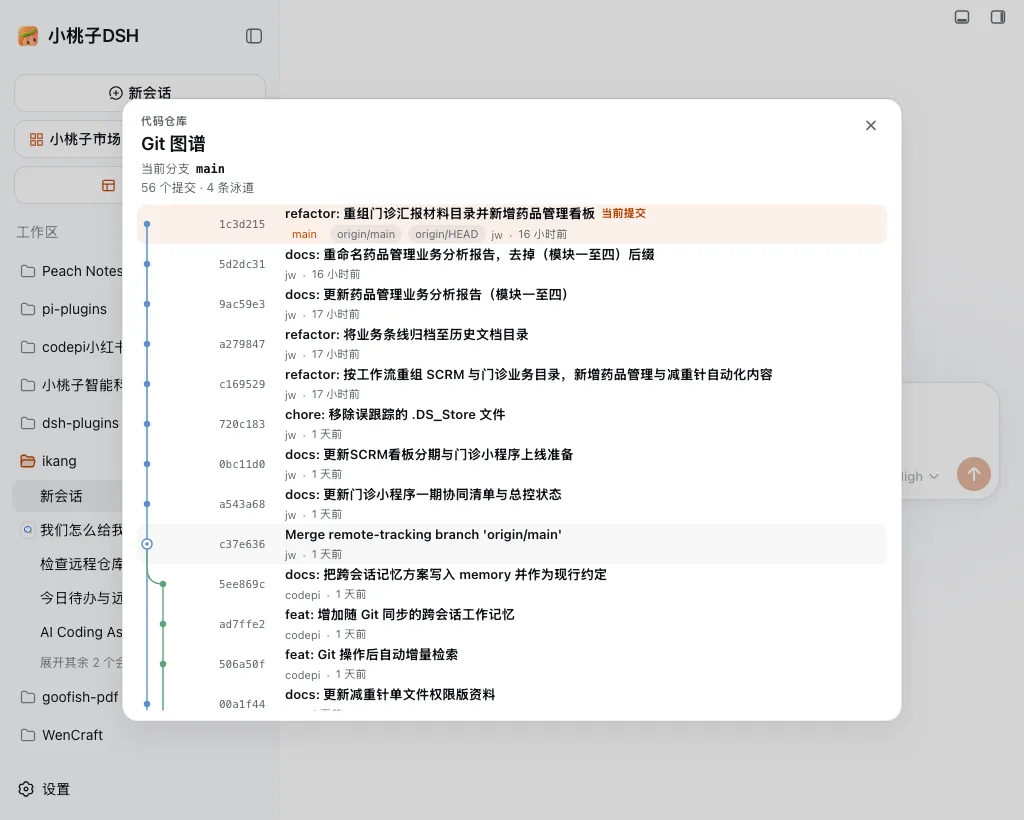The image size is (1024, 820).
Task: Click the search icon beside 我们怎么给我
Action: [27, 529]
